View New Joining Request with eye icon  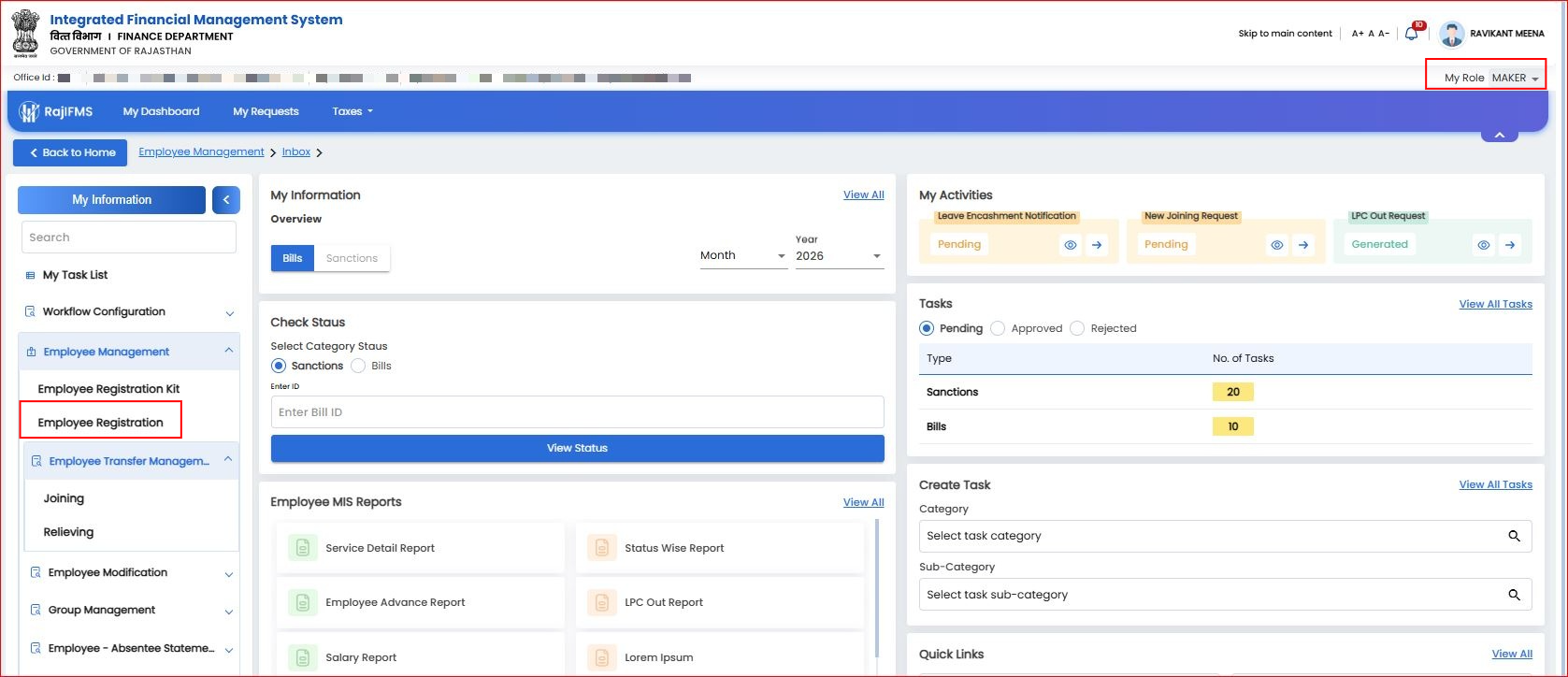(x=1277, y=245)
